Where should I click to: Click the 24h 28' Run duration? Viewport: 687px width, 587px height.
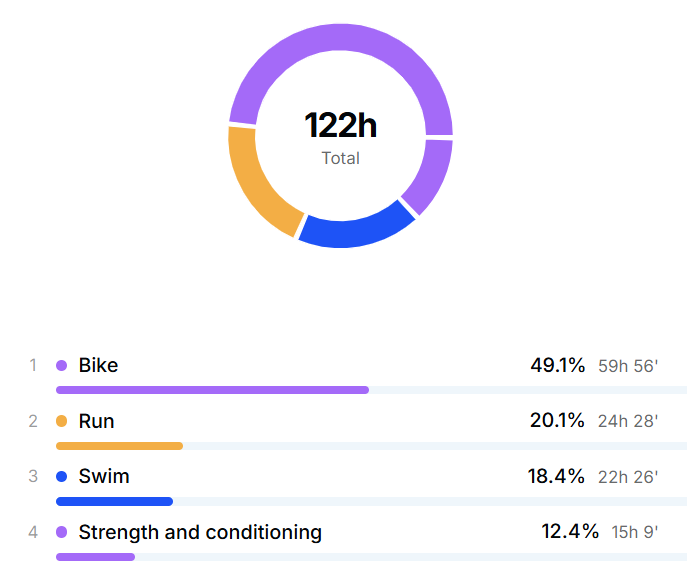point(628,422)
